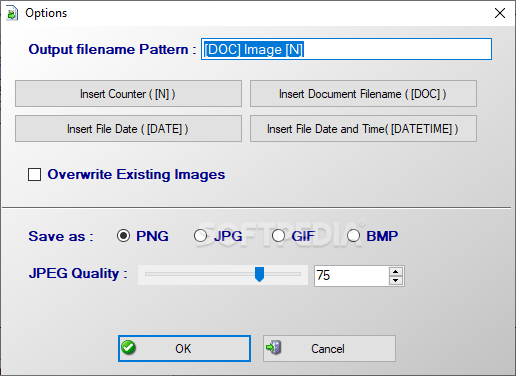The height and width of the screenshot is (376, 516).
Task: Click Insert File Date and Time button
Action: 363,129
